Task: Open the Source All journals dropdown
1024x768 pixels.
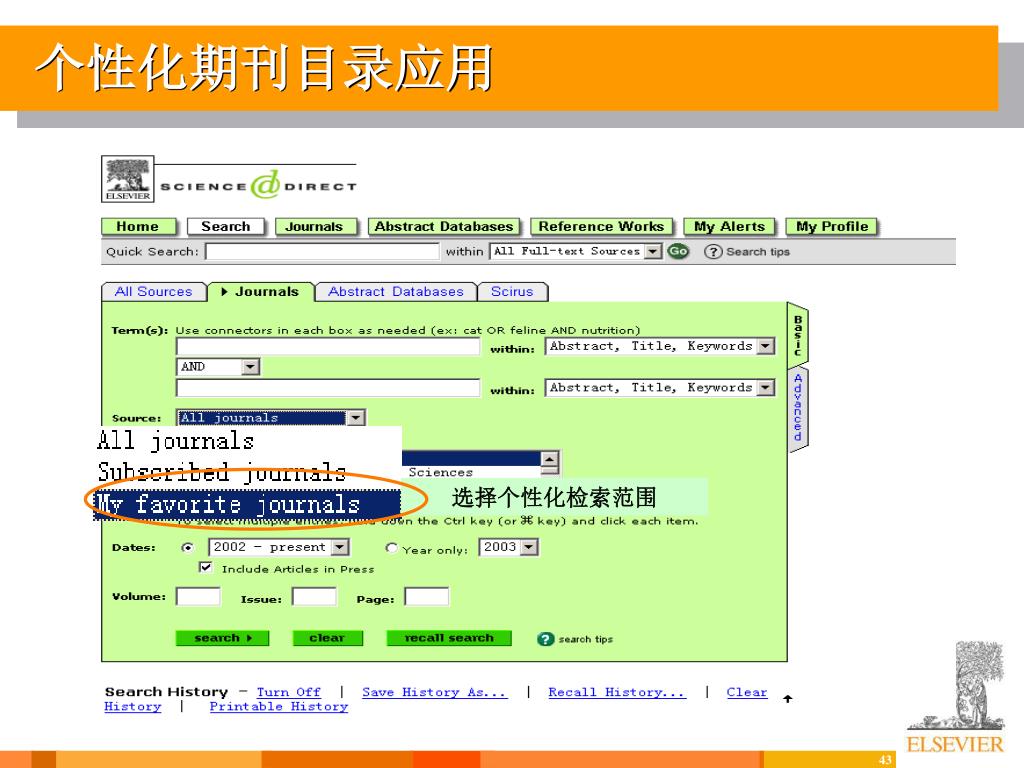Action: tap(270, 418)
